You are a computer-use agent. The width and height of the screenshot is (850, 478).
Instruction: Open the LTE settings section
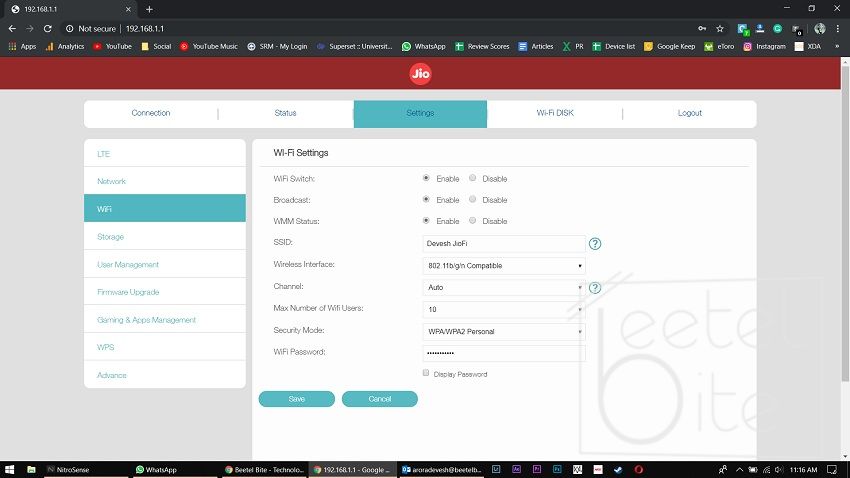[x=165, y=153]
